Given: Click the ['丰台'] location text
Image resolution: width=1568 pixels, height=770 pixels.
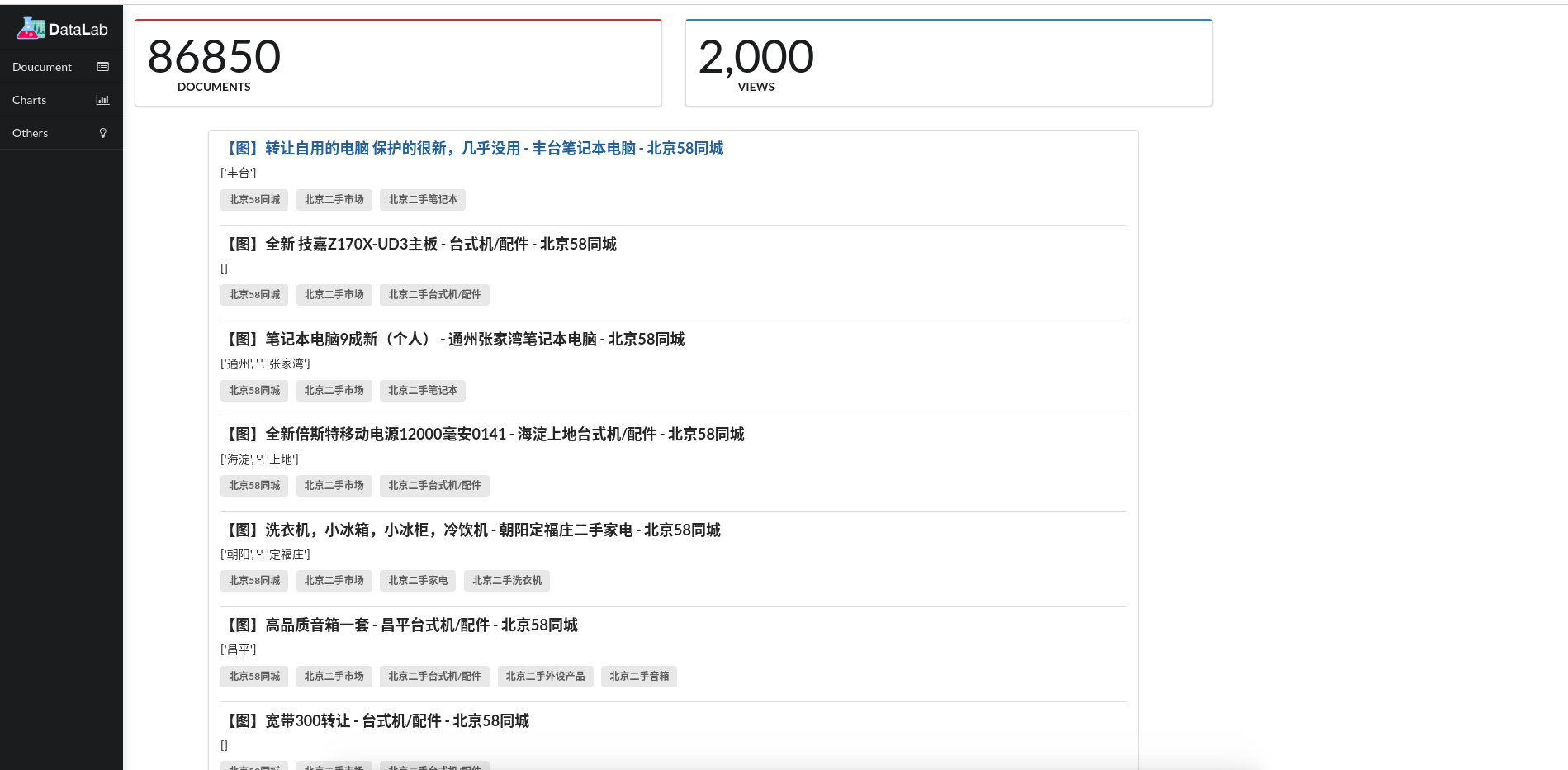Looking at the screenshot, I should (x=239, y=173).
